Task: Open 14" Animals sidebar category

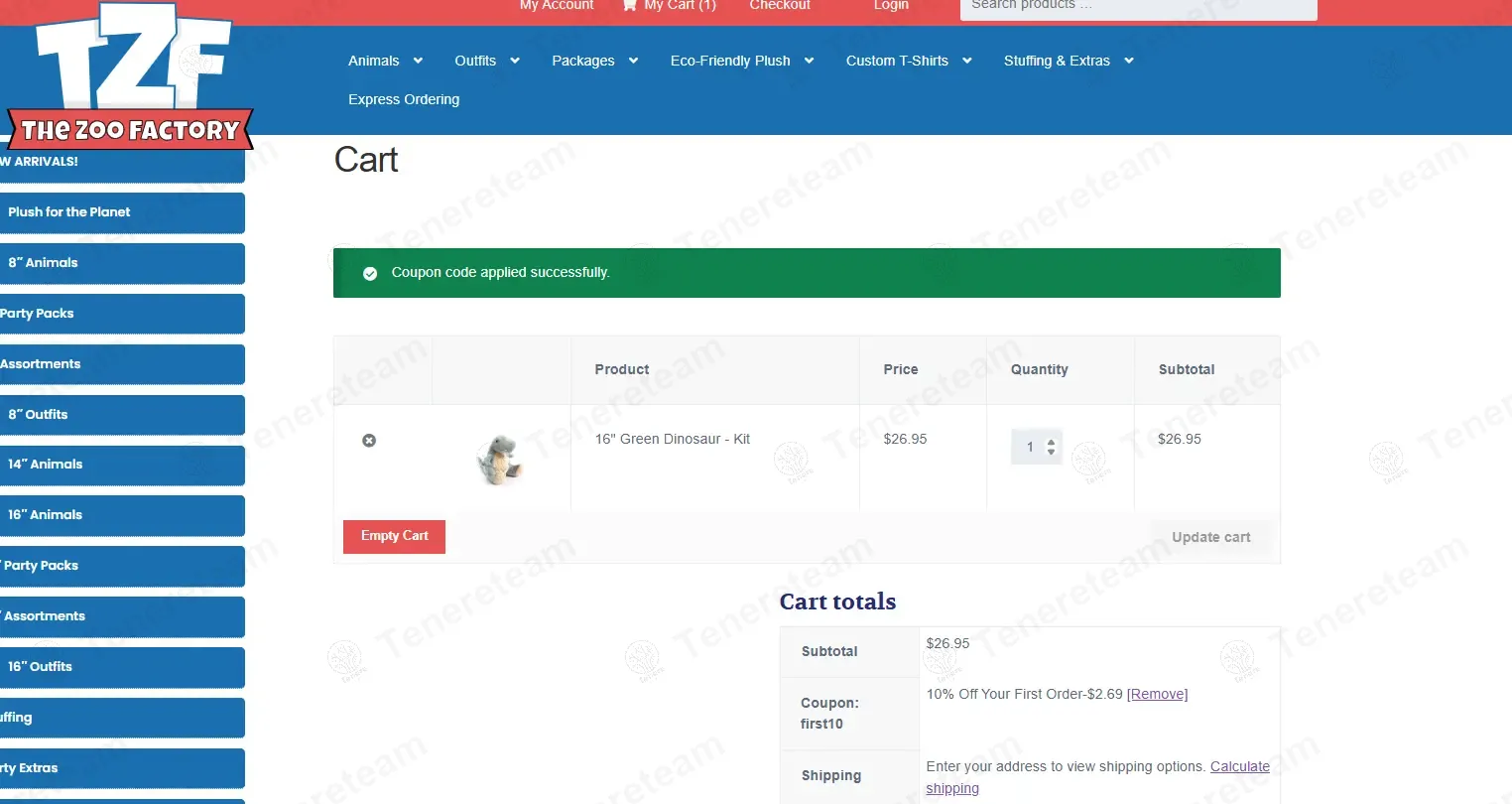Action: pos(122,465)
